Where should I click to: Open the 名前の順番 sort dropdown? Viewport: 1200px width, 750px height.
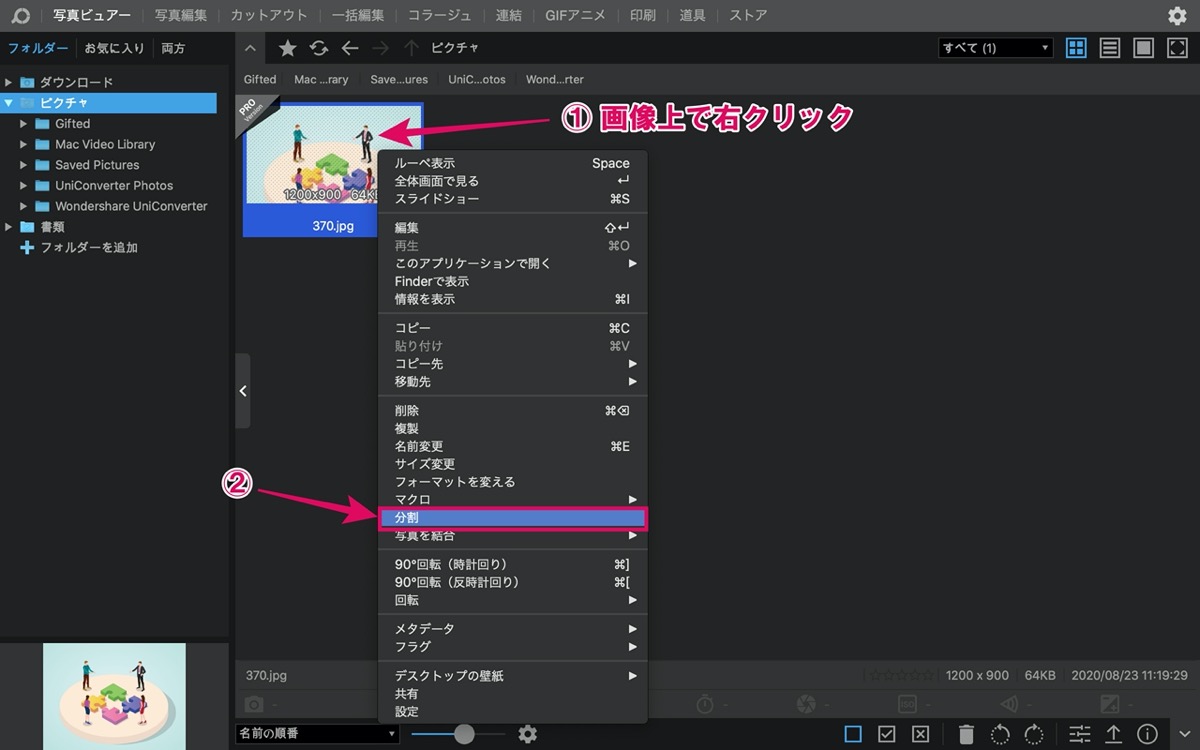point(318,734)
